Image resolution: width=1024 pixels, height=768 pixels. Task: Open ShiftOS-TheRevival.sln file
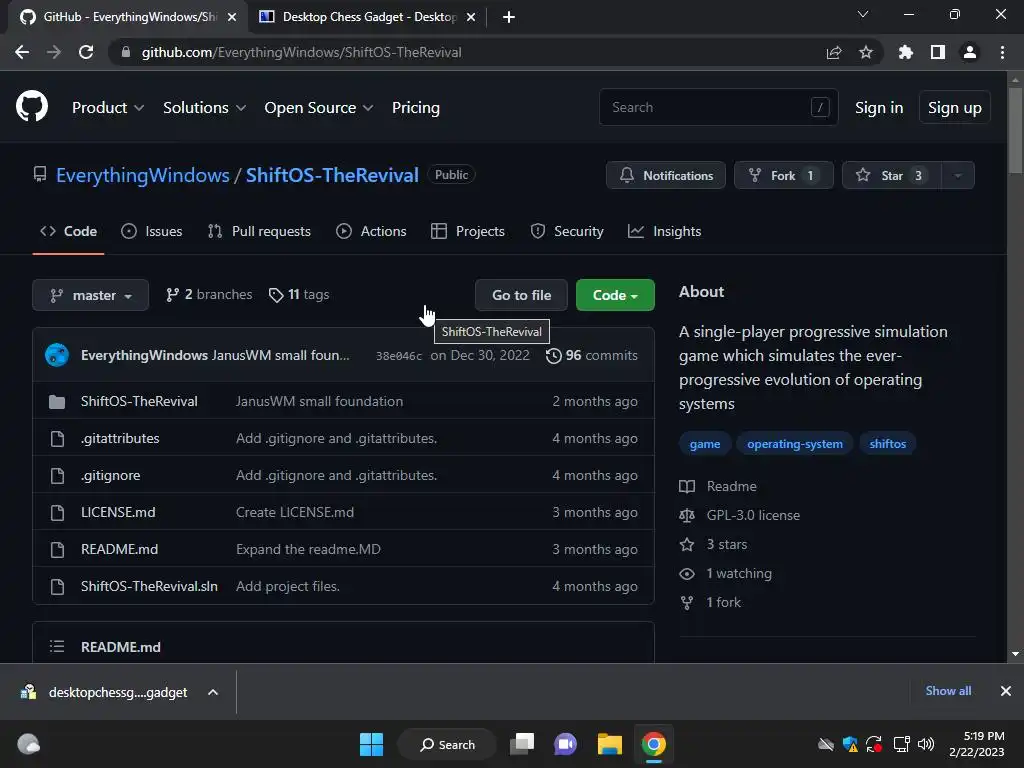click(149, 586)
